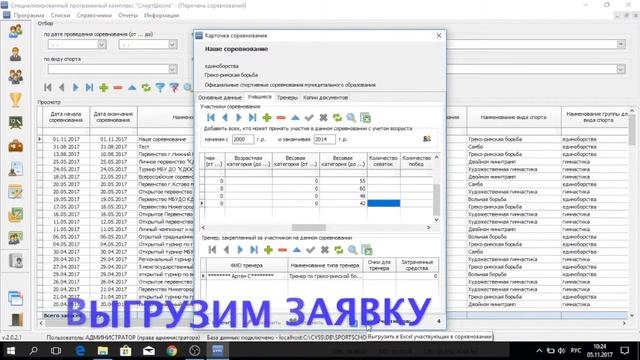640x360 pixels.
Task: Remove the trainer with red minus icon
Action: tap(282, 250)
